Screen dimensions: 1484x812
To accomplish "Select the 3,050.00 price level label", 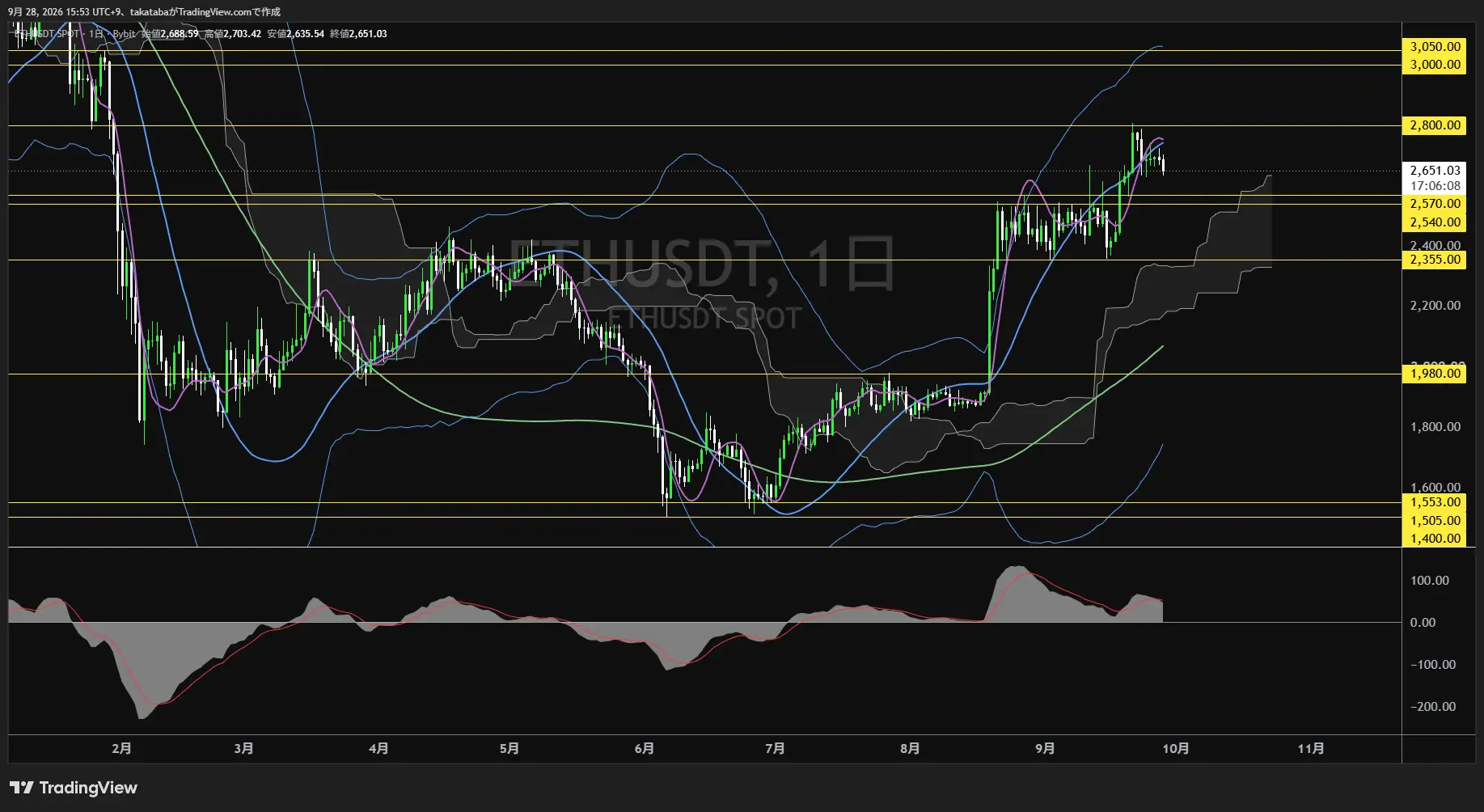I will 1435,47.
